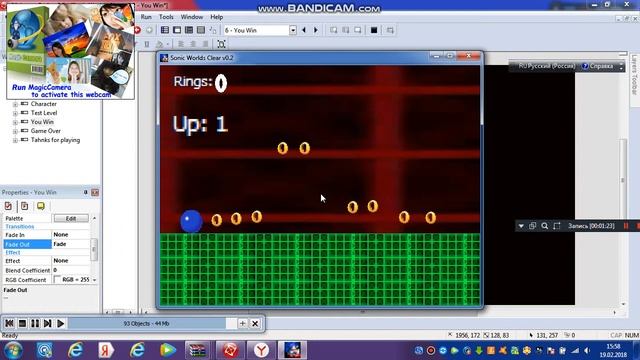This screenshot has width=640, height=360.
Task: Step to next frame in playback bar
Action: click(48, 323)
